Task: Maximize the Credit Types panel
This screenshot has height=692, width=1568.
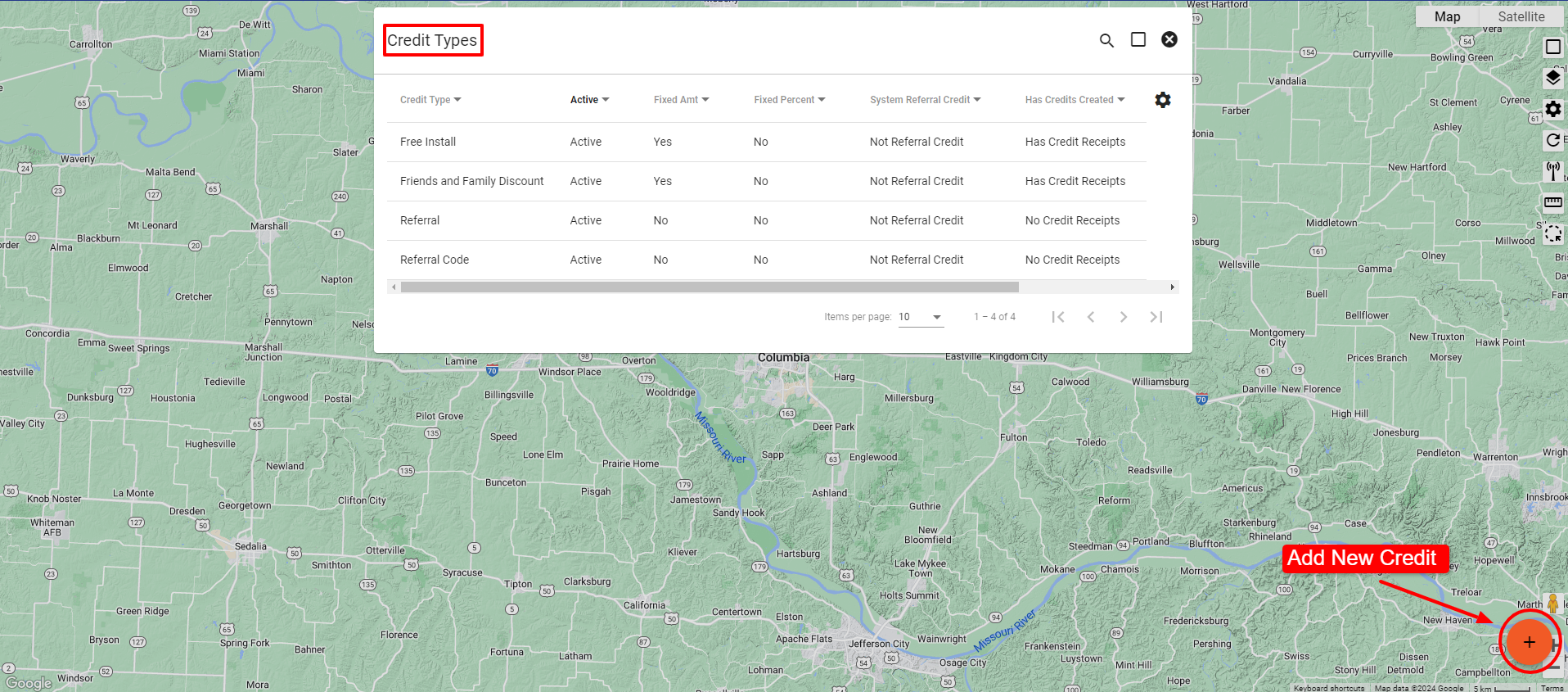Action: tap(1138, 39)
